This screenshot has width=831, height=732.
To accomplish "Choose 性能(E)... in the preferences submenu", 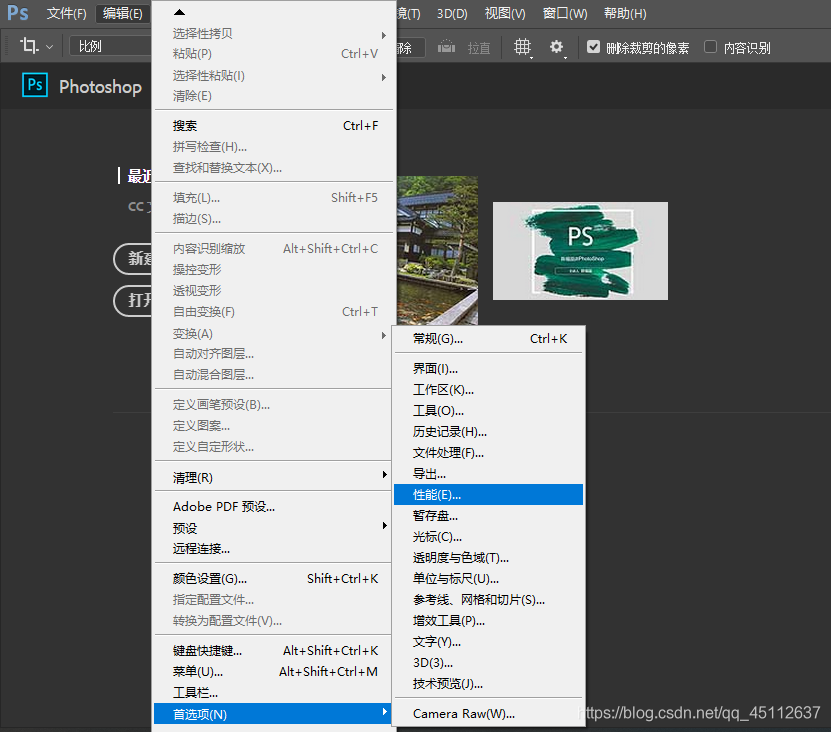I will coord(489,495).
